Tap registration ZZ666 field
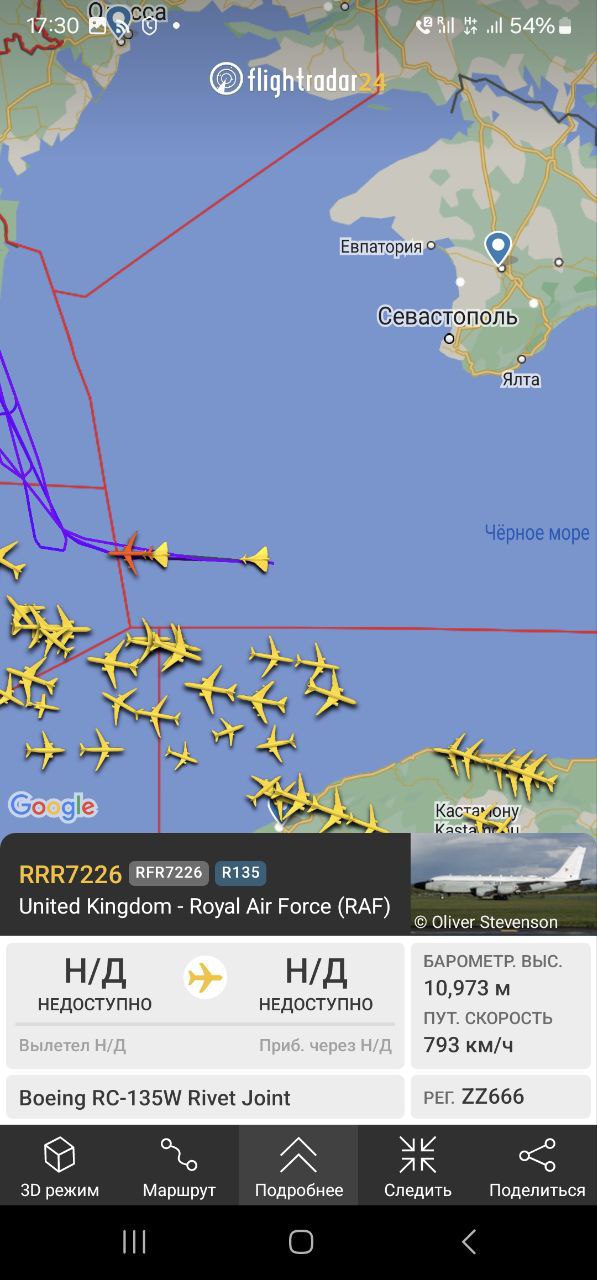The width and height of the screenshot is (597, 1280). pyautogui.click(x=501, y=1097)
